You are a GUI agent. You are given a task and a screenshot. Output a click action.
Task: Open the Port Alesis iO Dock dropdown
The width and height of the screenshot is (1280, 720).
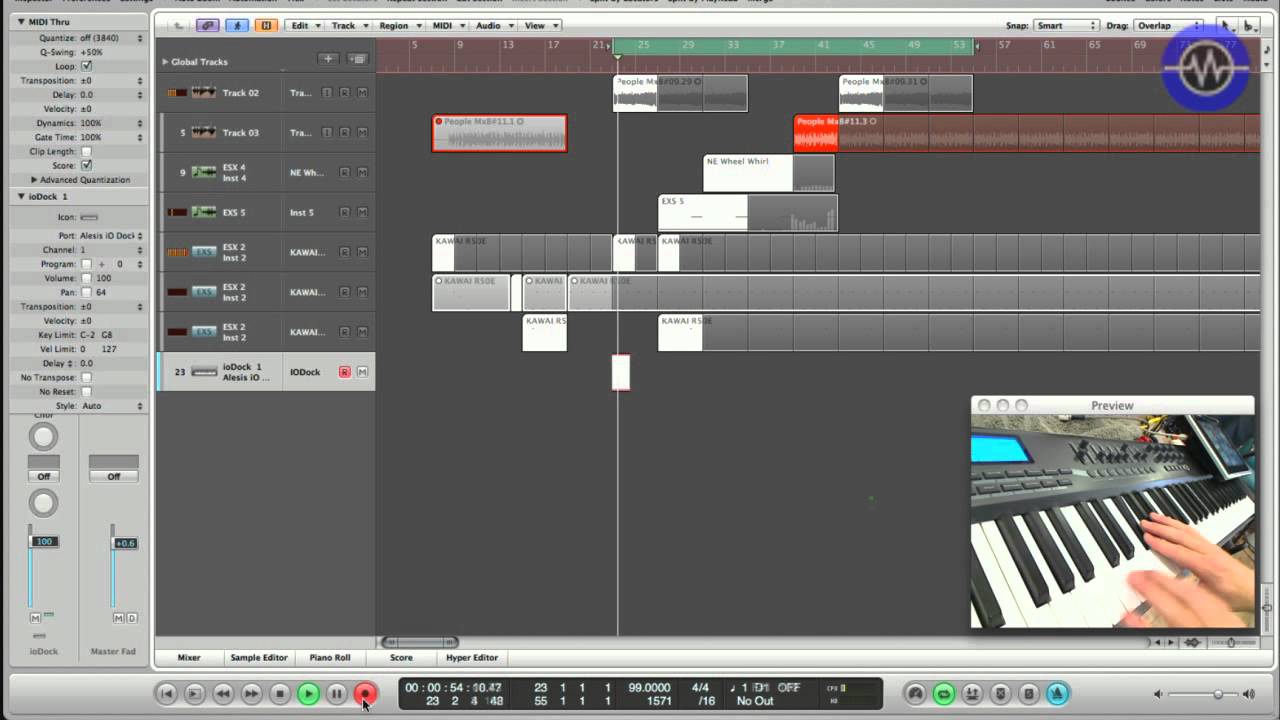point(112,236)
